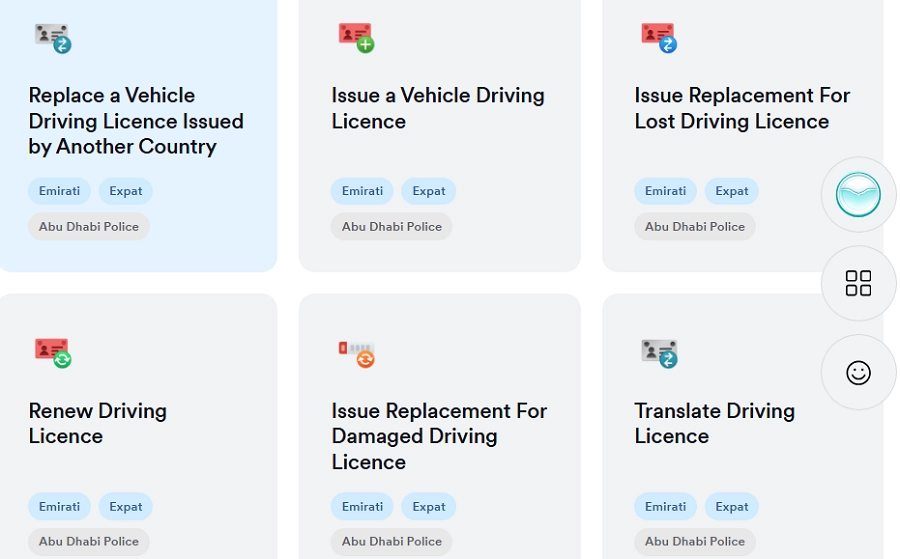Open the 'Translate Driving Licence' service
Image resolution: width=900 pixels, height=559 pixels.
pos(714,423)
